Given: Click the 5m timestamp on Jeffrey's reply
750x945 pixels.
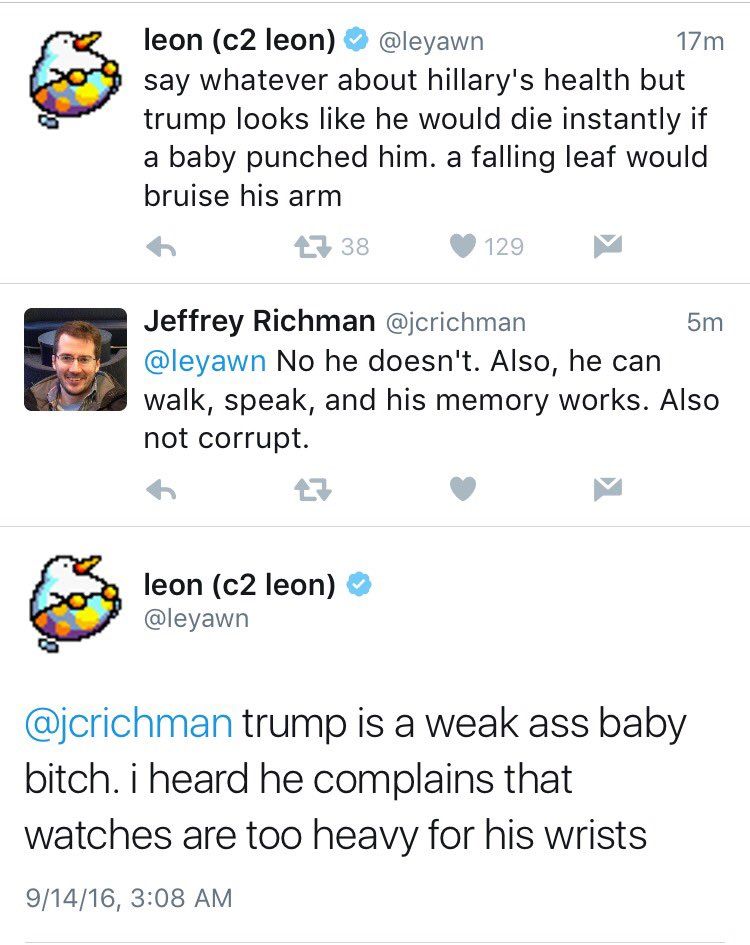Looking at the screenshot, I should (x=705, y=322).
